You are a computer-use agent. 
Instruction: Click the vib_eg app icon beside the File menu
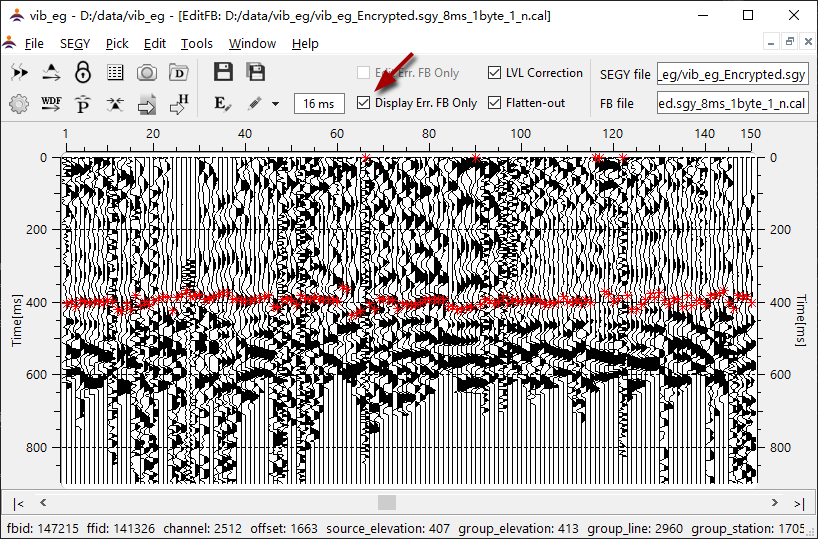[9, 42]
